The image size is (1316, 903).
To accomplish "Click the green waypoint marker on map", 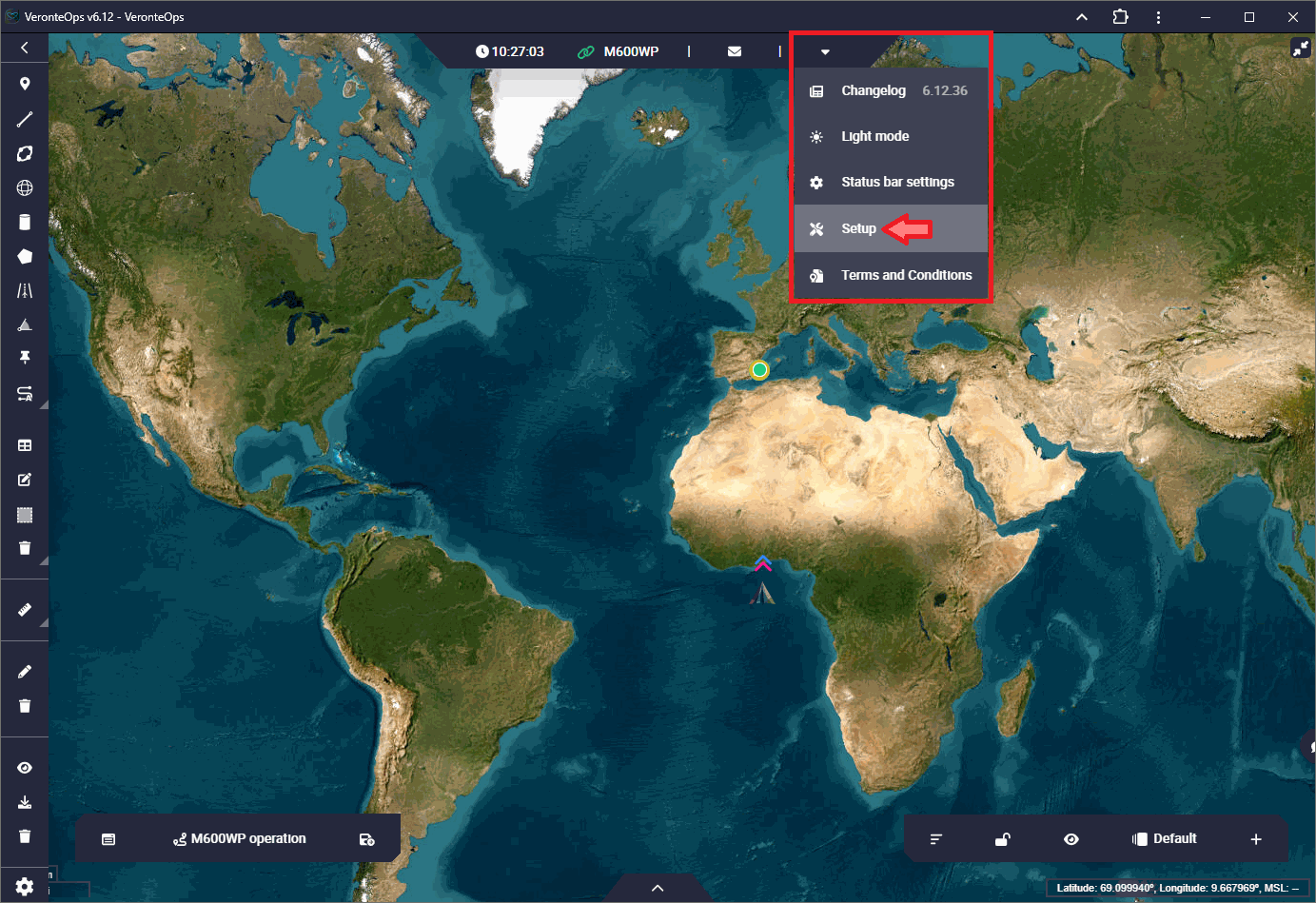I will point(759,369).
